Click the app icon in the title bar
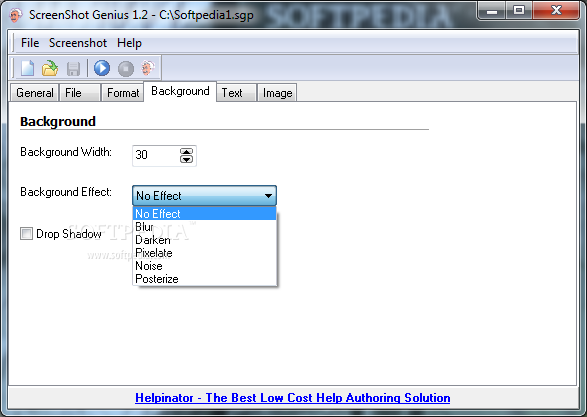 pos(15,15)
